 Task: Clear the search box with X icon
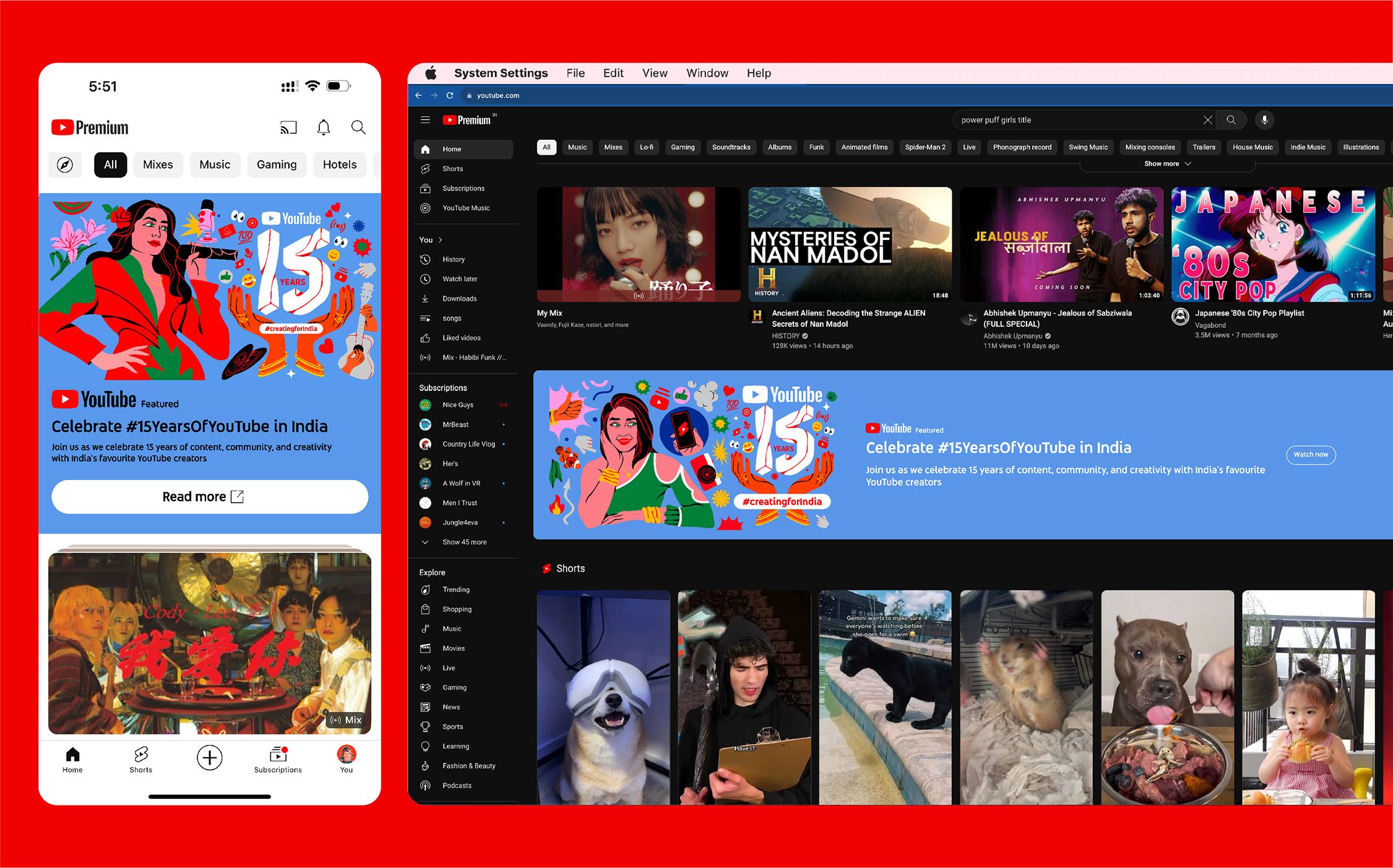click(x=1207, y=120)
